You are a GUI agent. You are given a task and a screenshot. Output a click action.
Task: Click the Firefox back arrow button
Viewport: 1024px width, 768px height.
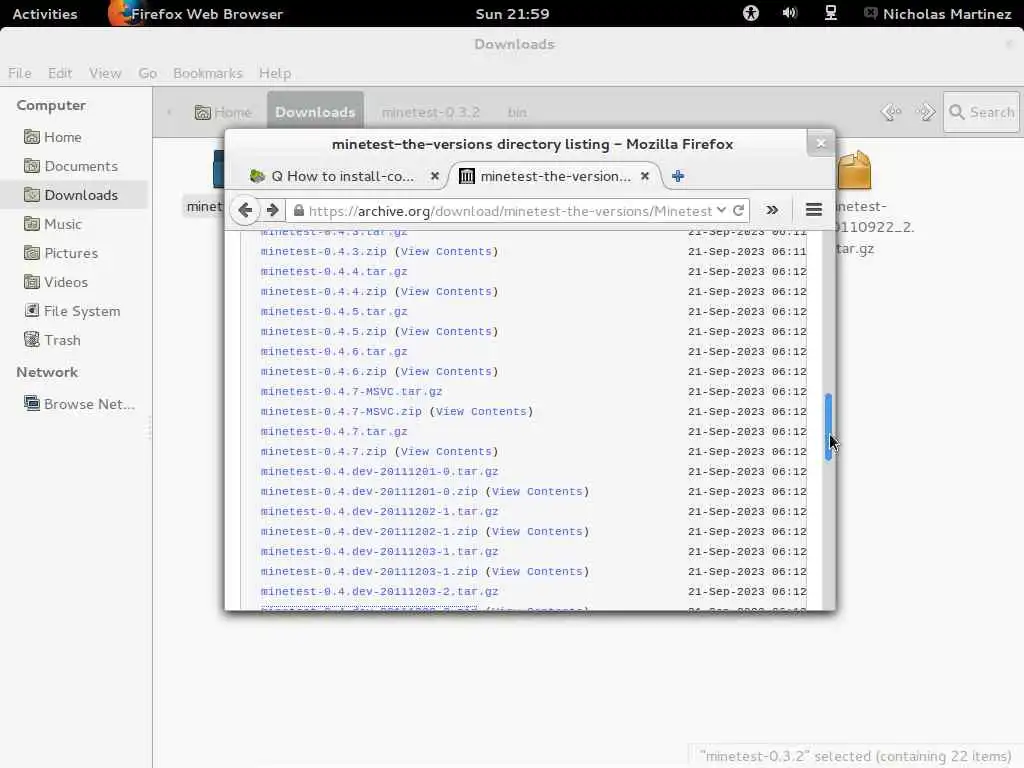(x=245, y=210)
